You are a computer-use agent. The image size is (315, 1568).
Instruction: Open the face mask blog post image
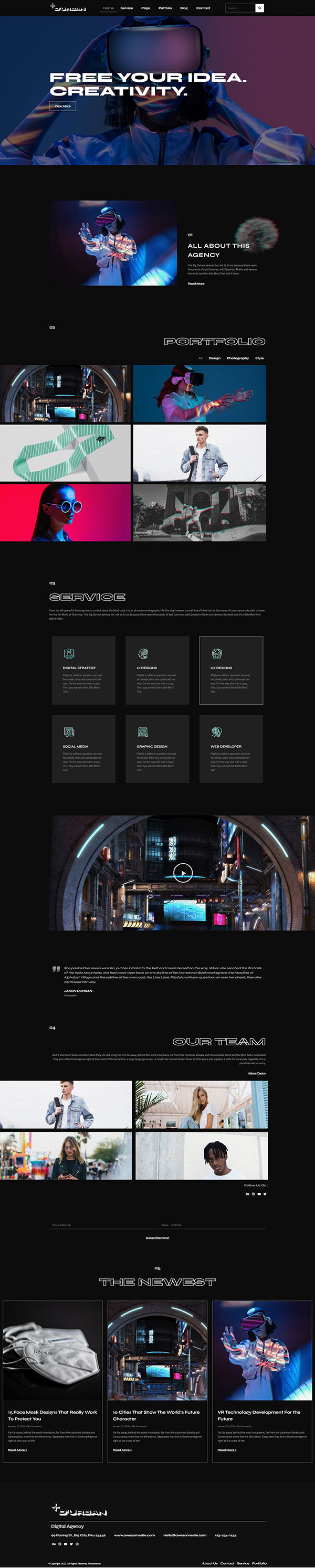pos(52,1351)
